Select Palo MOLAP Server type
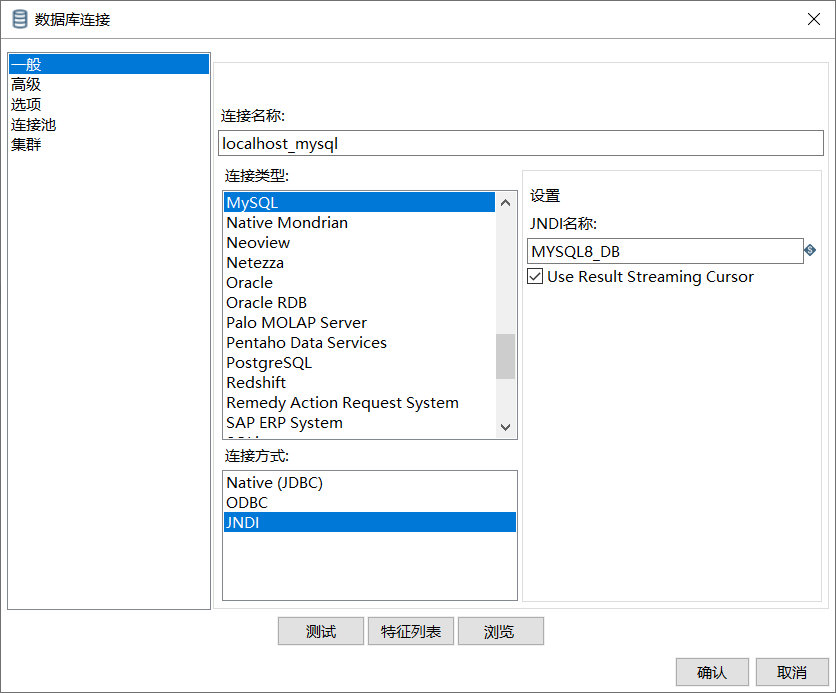 pos(359,323)
